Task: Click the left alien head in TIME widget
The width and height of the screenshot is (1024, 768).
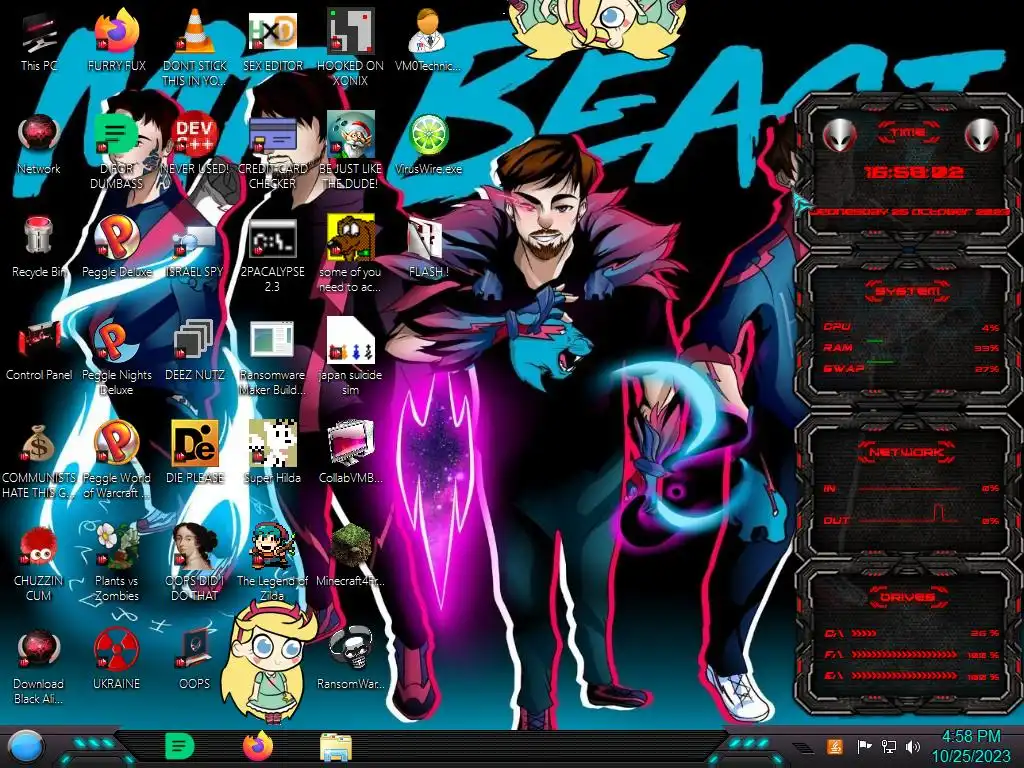Action: [839, 136]
